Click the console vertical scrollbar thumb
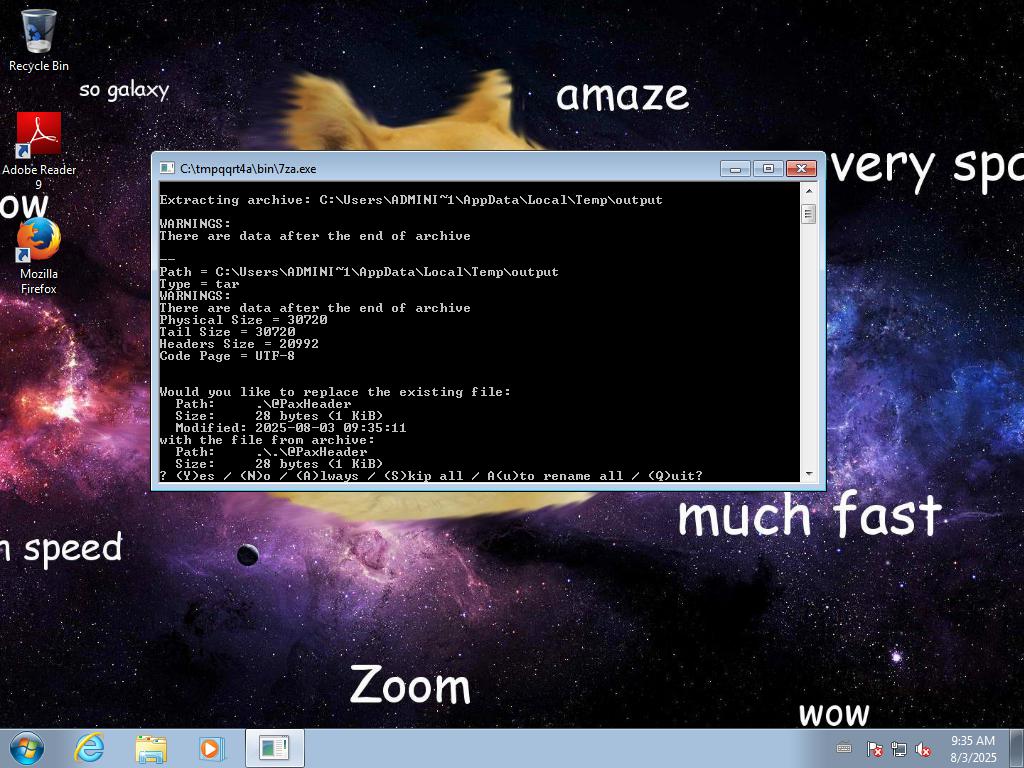This screenshot has width=1024, height=768. click(x=808, y=214)
